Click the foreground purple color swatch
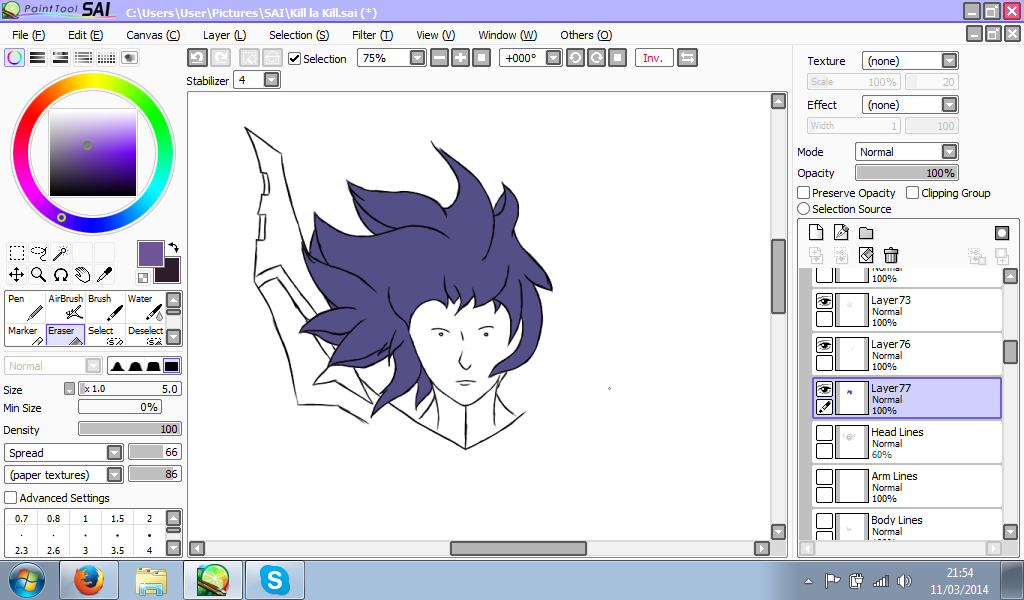Image resolution: width=1024 pixels, height=600 pixels. (151, 253)
